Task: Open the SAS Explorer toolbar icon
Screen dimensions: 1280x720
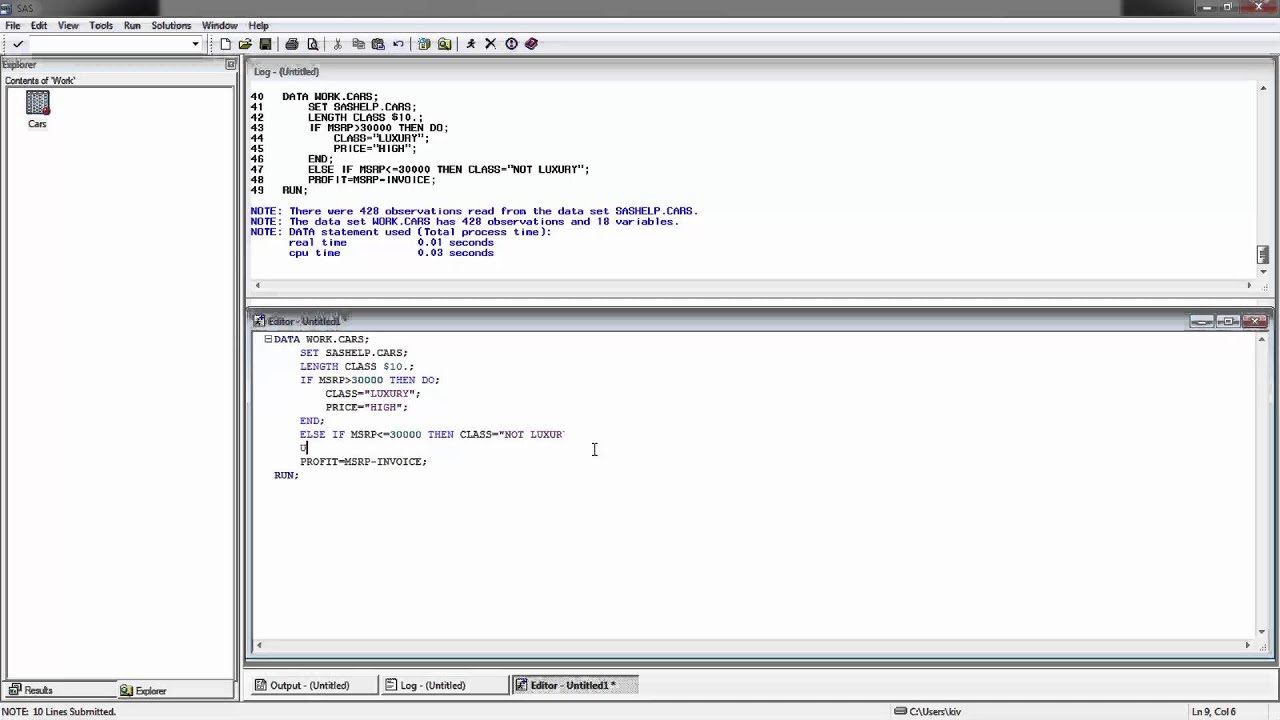Action: pyautogui.click(x=444, y=44)
